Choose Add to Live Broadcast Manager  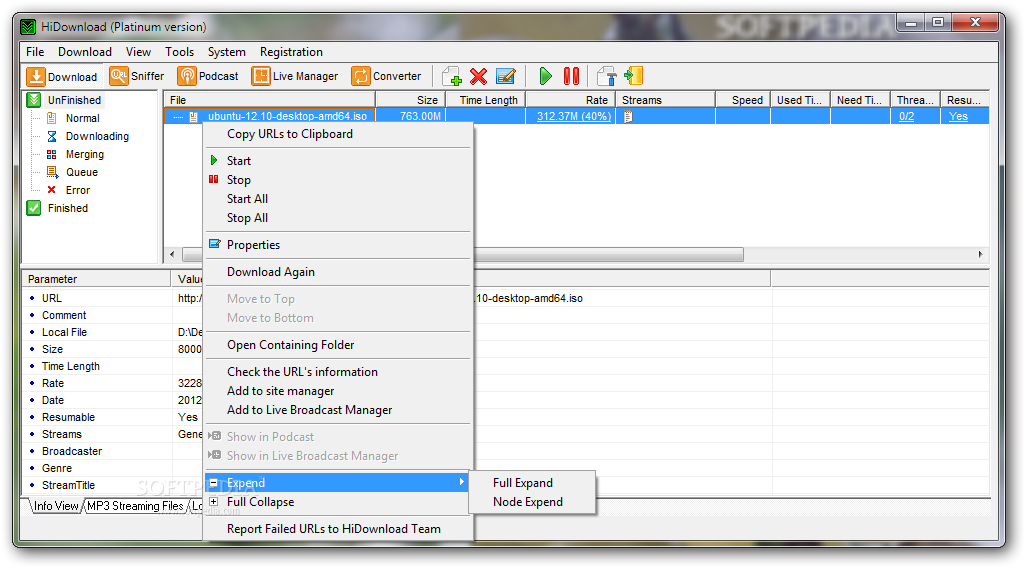pos(338,410)
